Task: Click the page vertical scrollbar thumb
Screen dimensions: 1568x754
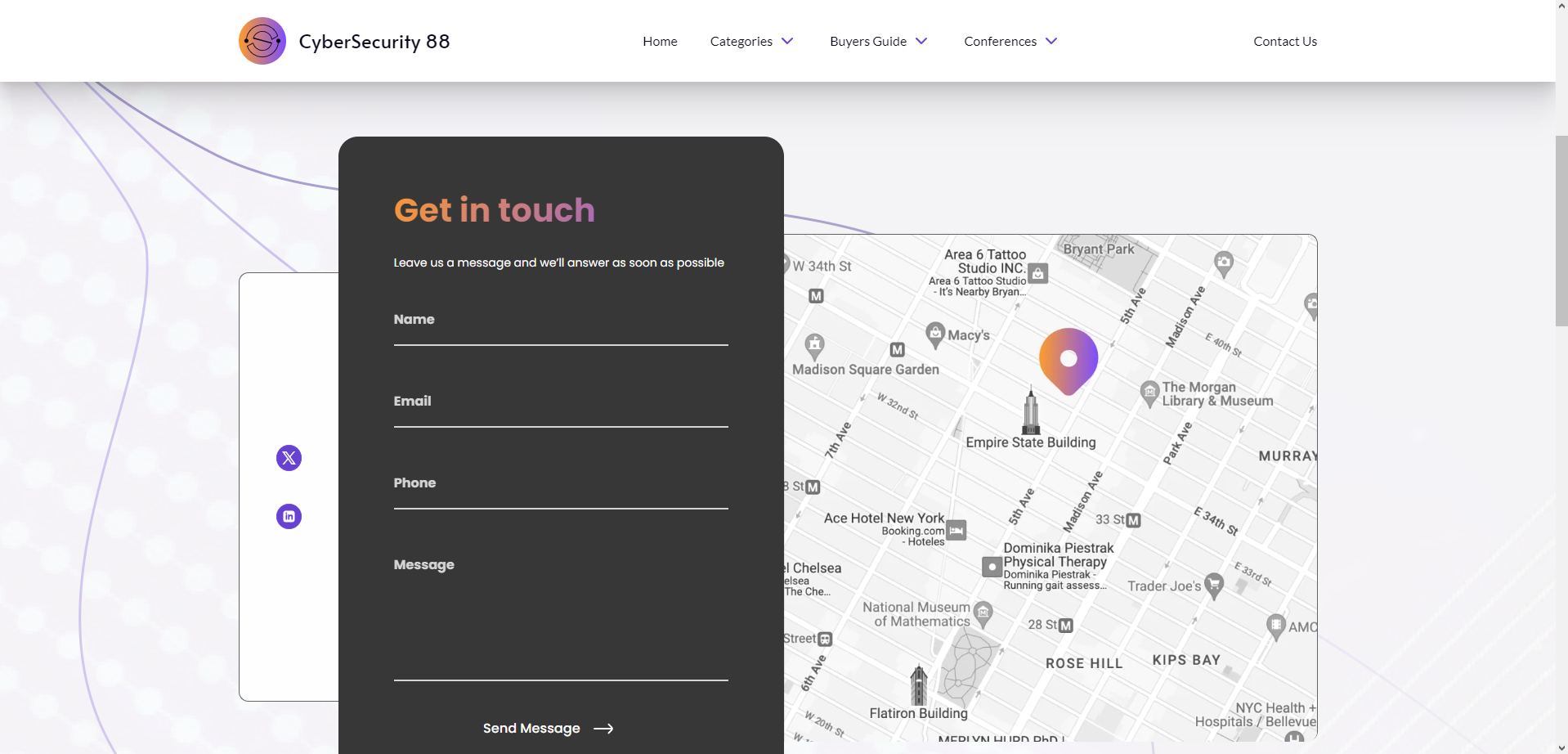Action: 1561,231
